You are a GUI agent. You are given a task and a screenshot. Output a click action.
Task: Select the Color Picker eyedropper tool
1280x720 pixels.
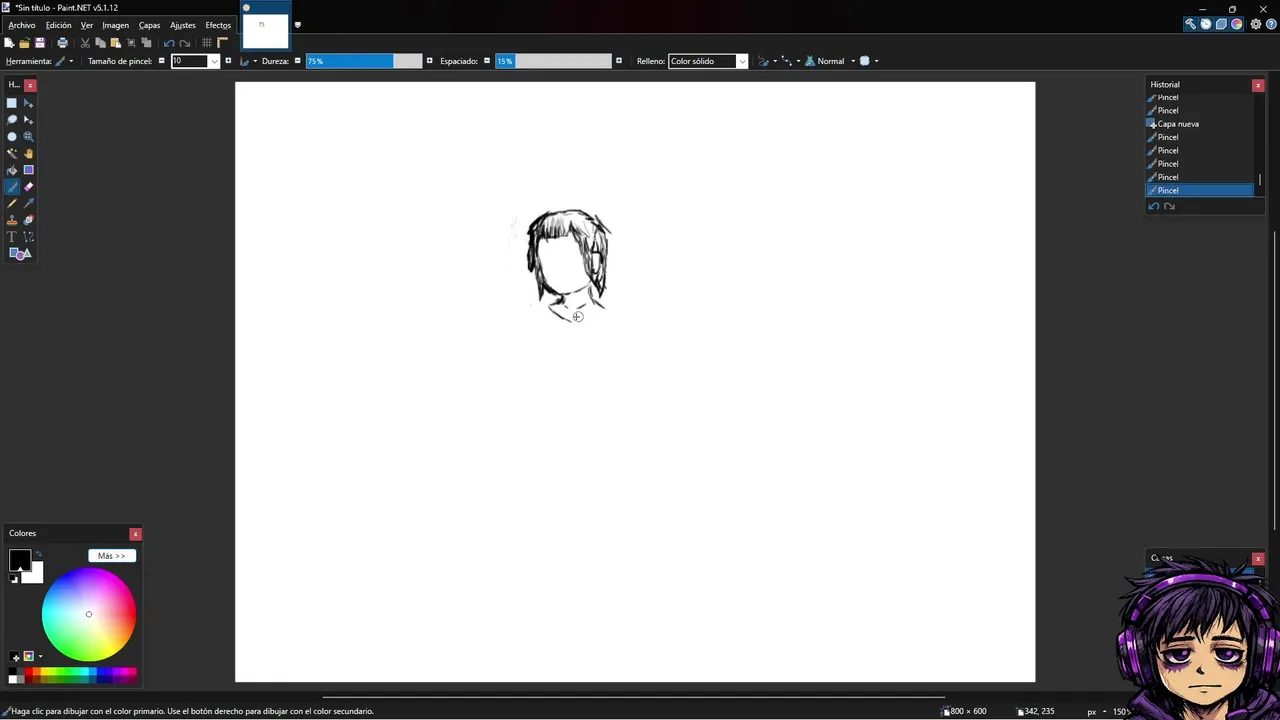[x=28, y=203]
